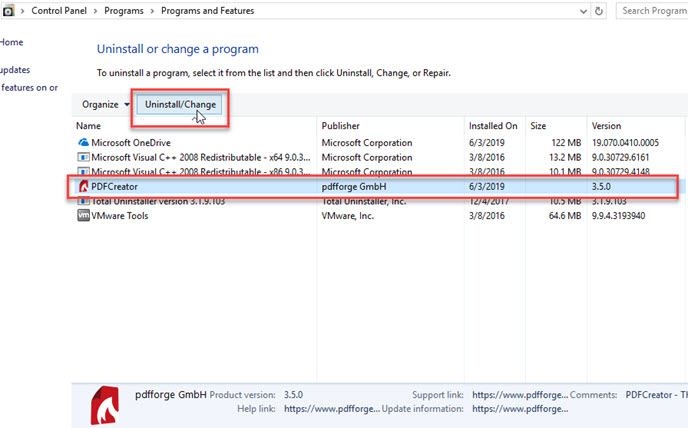Click the Uninstall/Change button
This screenshot has width=688, height=428.
point(180,104)
